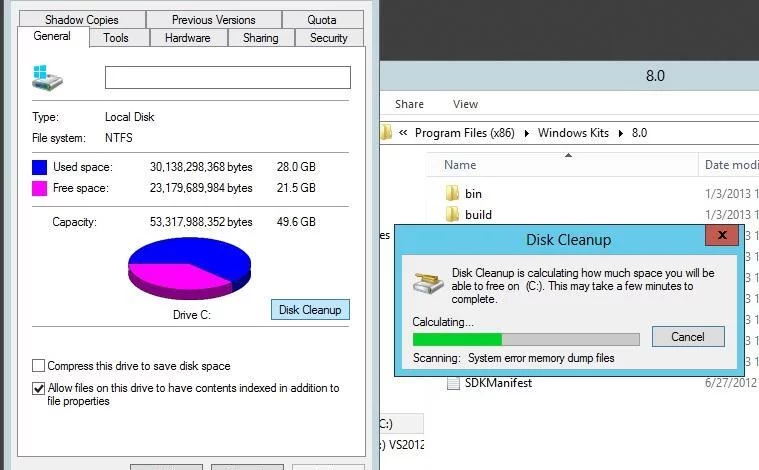
Task: Click the magenta Free space color swatch
Action: pos(39,188)
